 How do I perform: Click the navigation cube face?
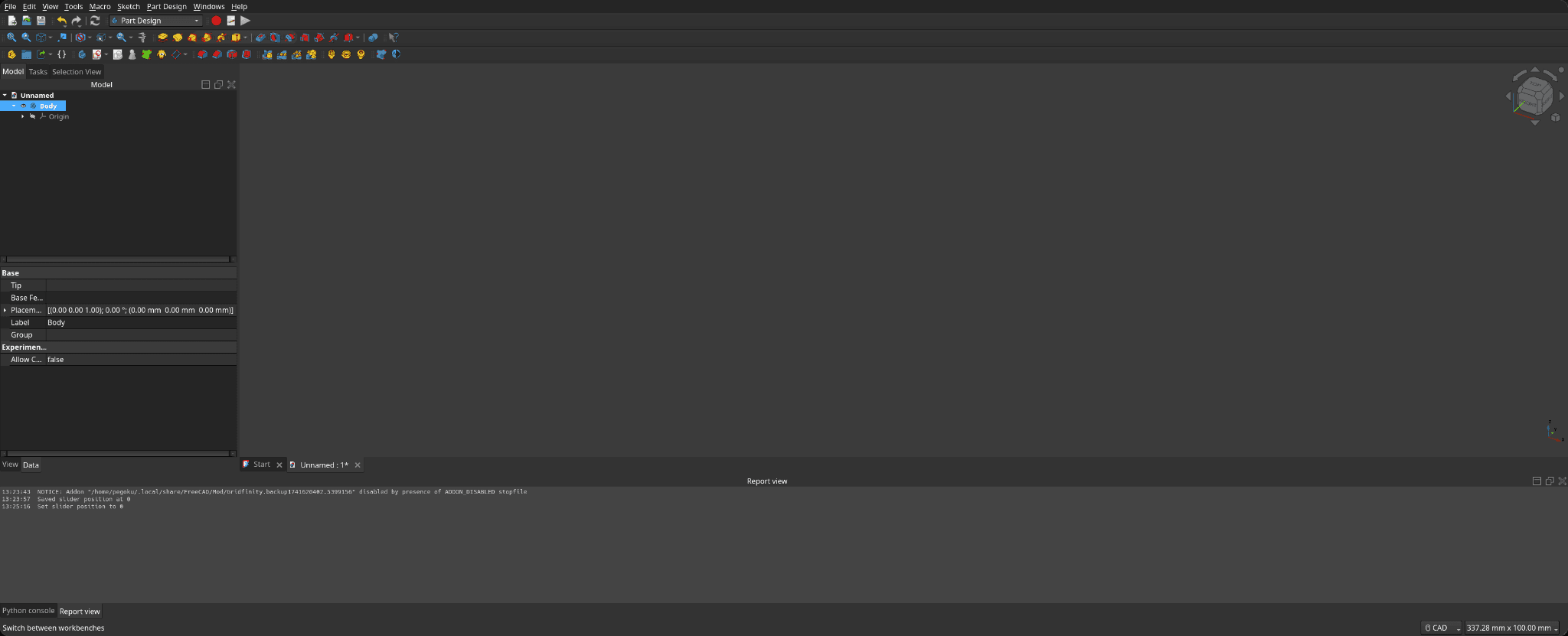[x=1535, y=96]
